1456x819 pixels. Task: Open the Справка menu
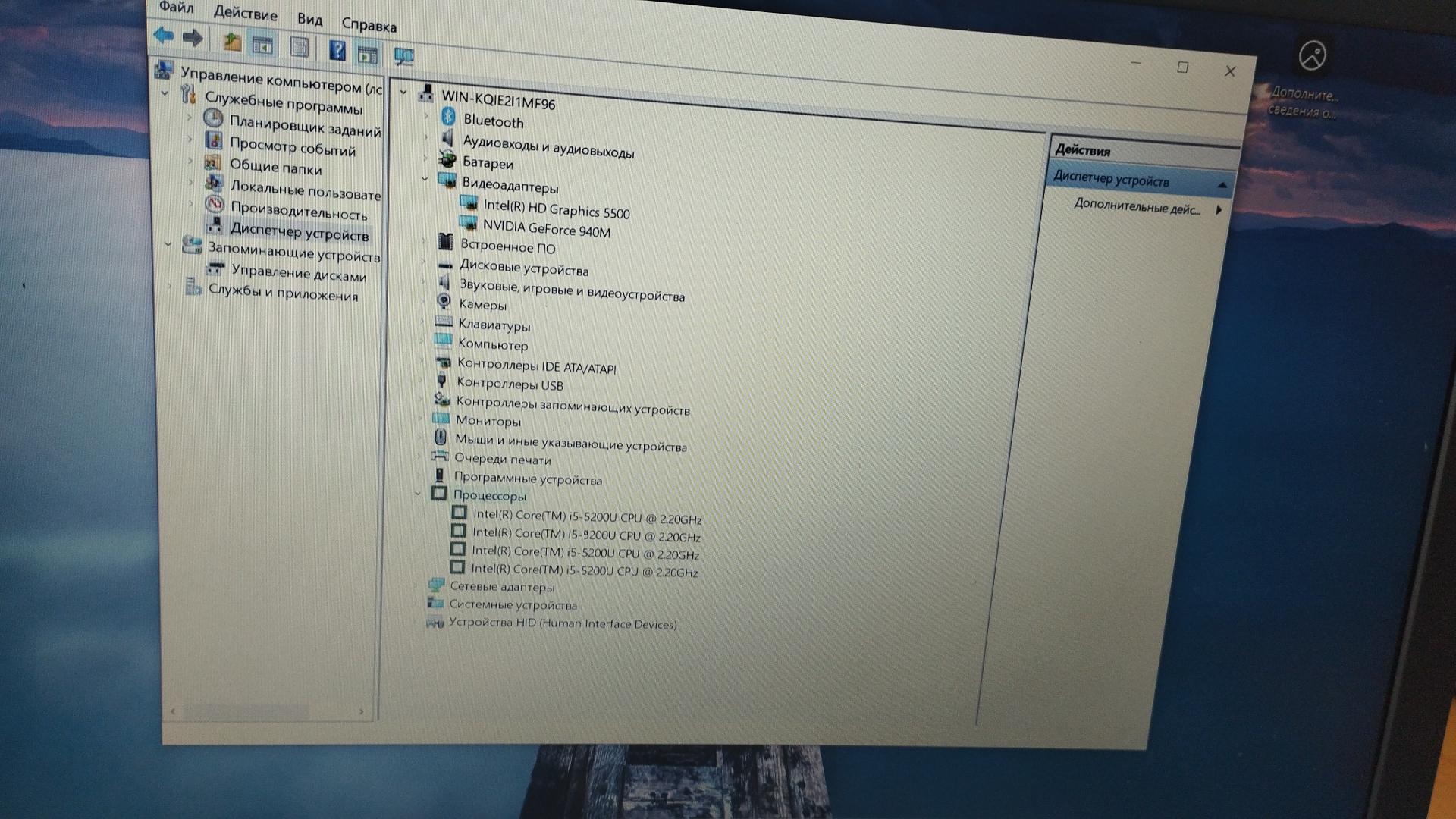pos(369,25)
